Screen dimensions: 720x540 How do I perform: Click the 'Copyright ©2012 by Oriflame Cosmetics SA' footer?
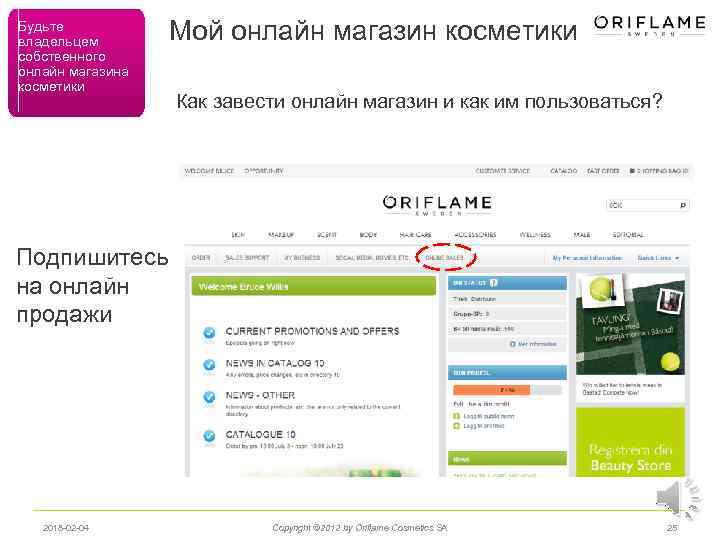click(x=360, y=528)
